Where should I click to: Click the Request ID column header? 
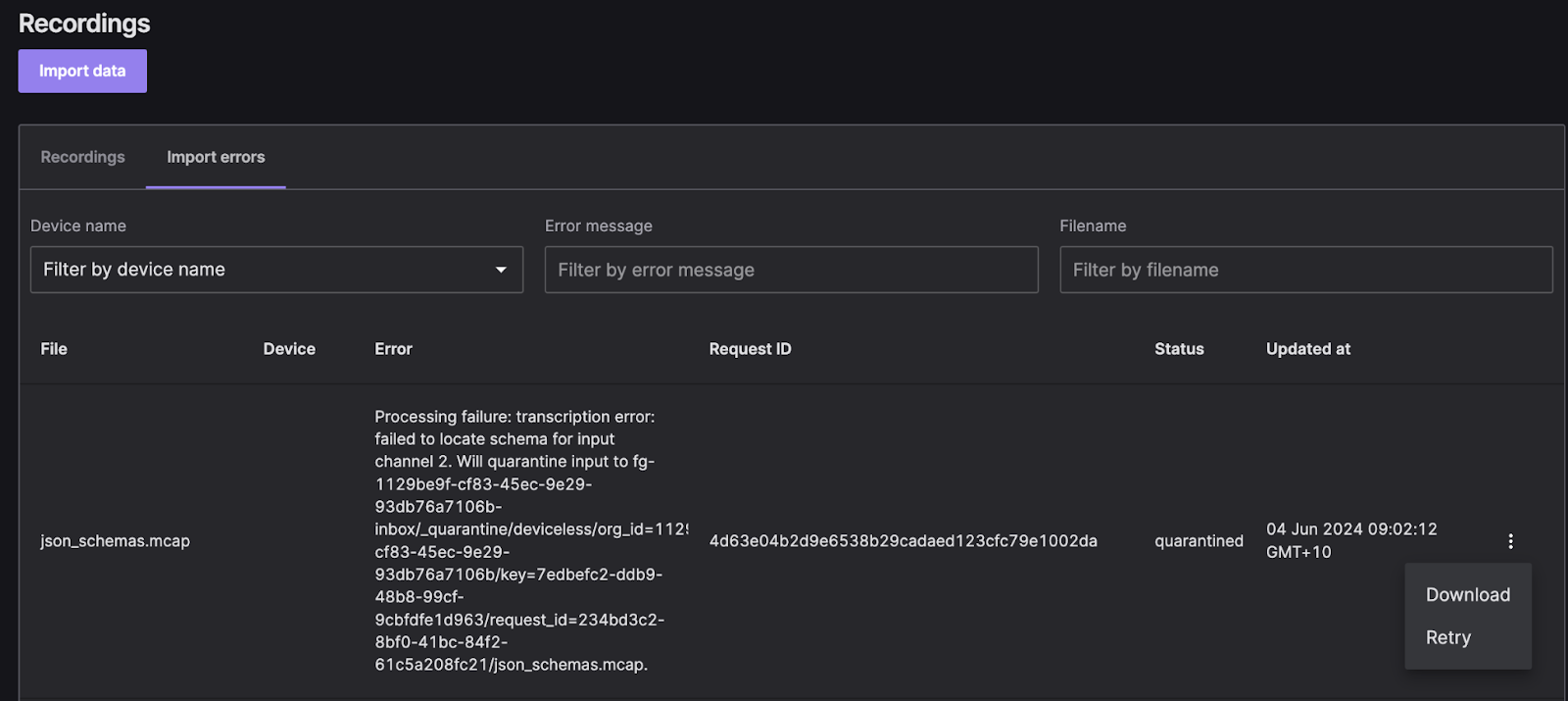[750, 349]
